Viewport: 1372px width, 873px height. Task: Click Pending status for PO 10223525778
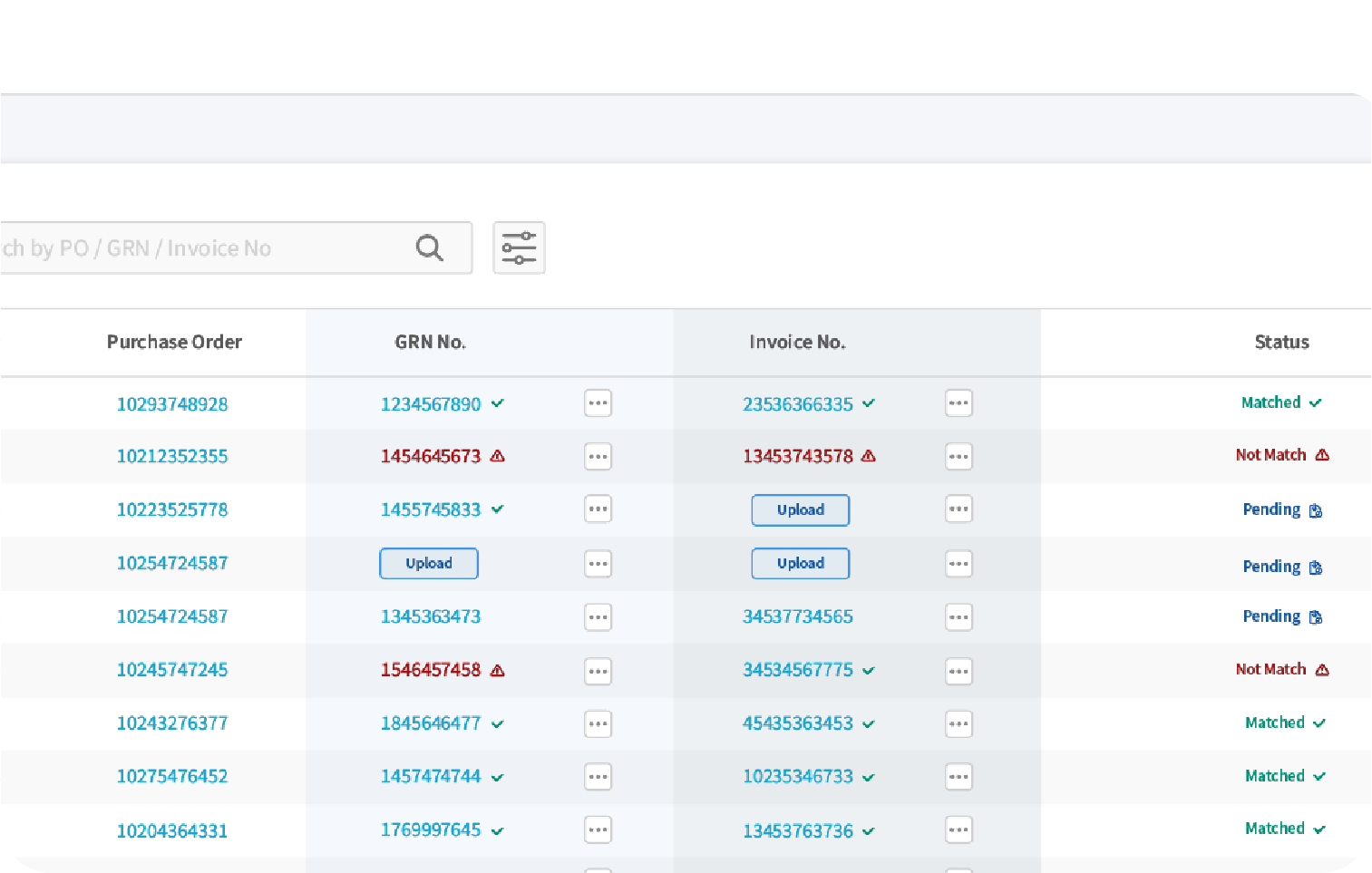(x=1281, y=509)
